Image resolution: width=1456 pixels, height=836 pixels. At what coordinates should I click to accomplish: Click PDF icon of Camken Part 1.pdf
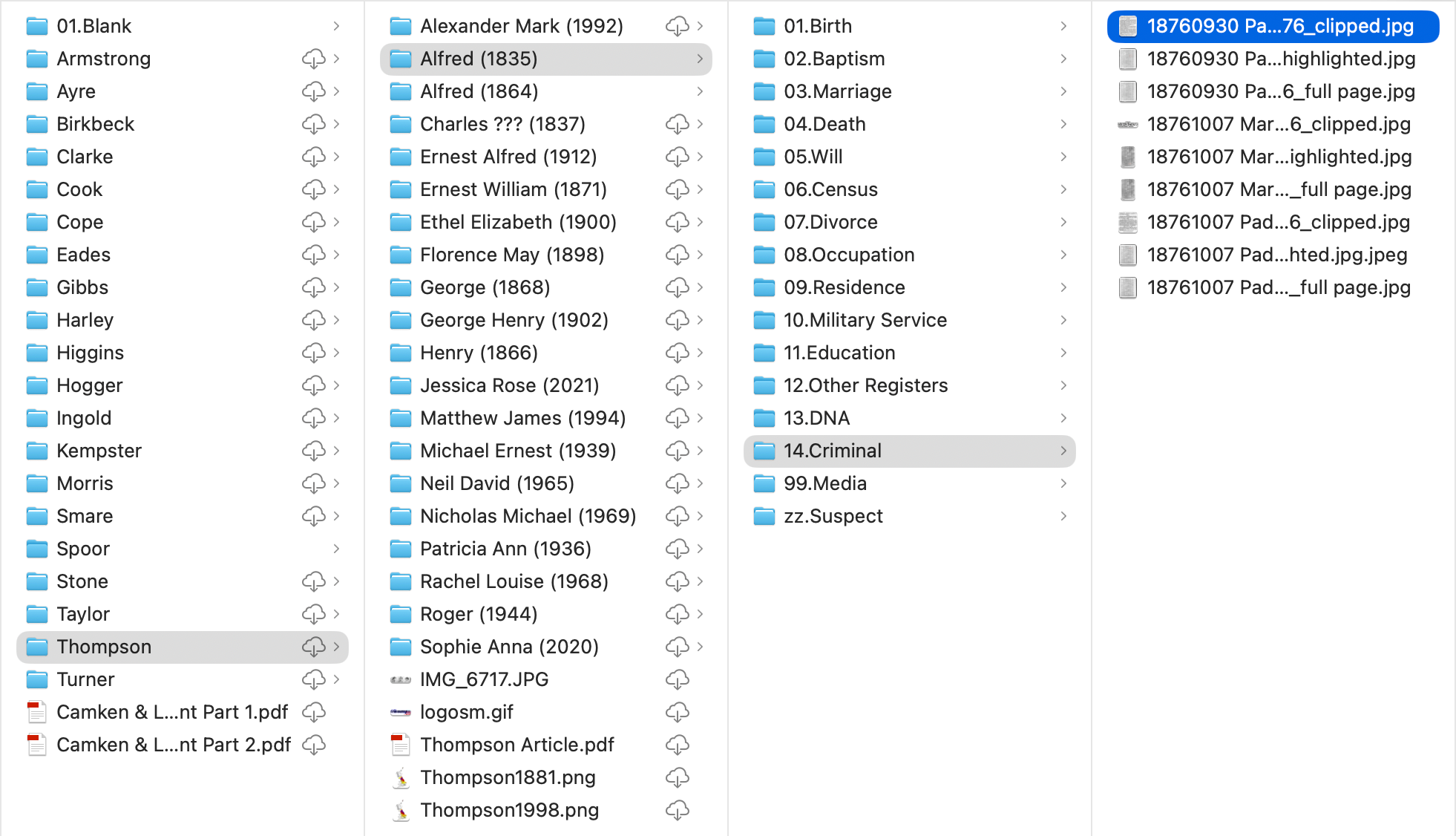36,712
